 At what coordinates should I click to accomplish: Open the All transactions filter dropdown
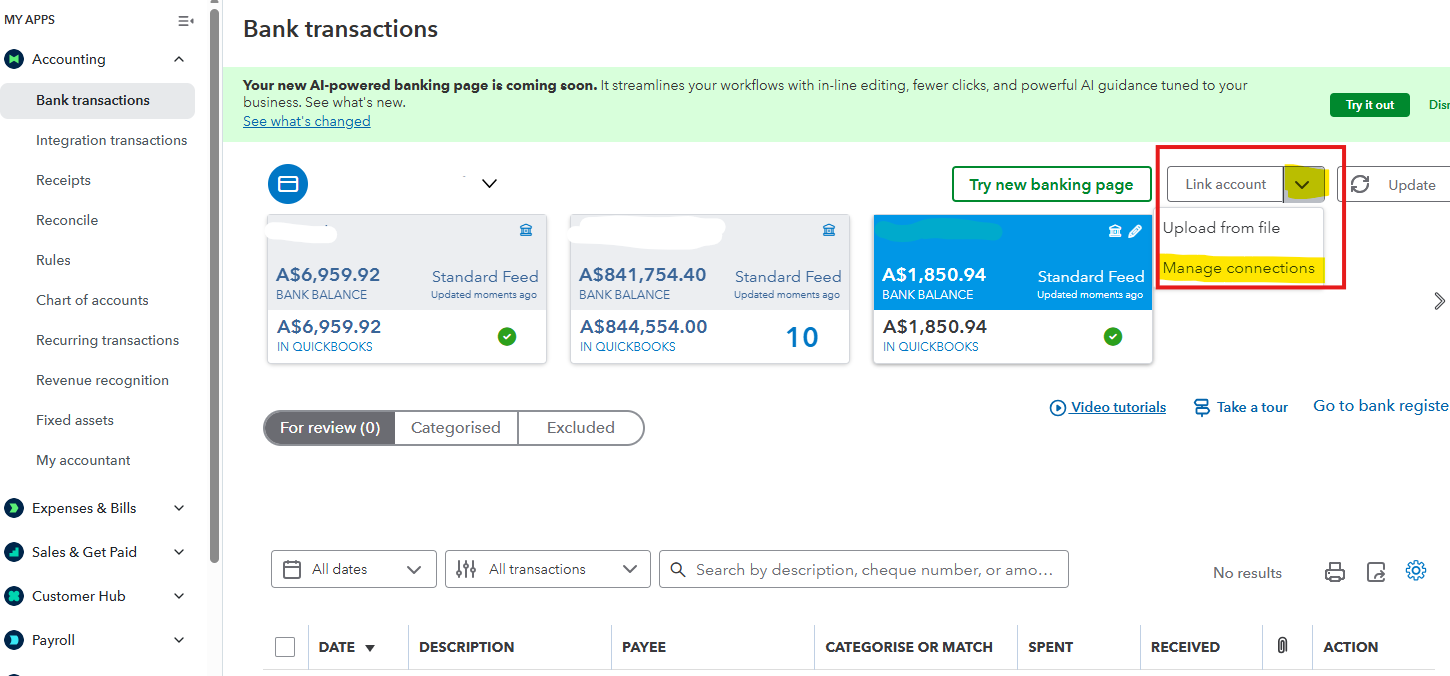click(547, 569)
